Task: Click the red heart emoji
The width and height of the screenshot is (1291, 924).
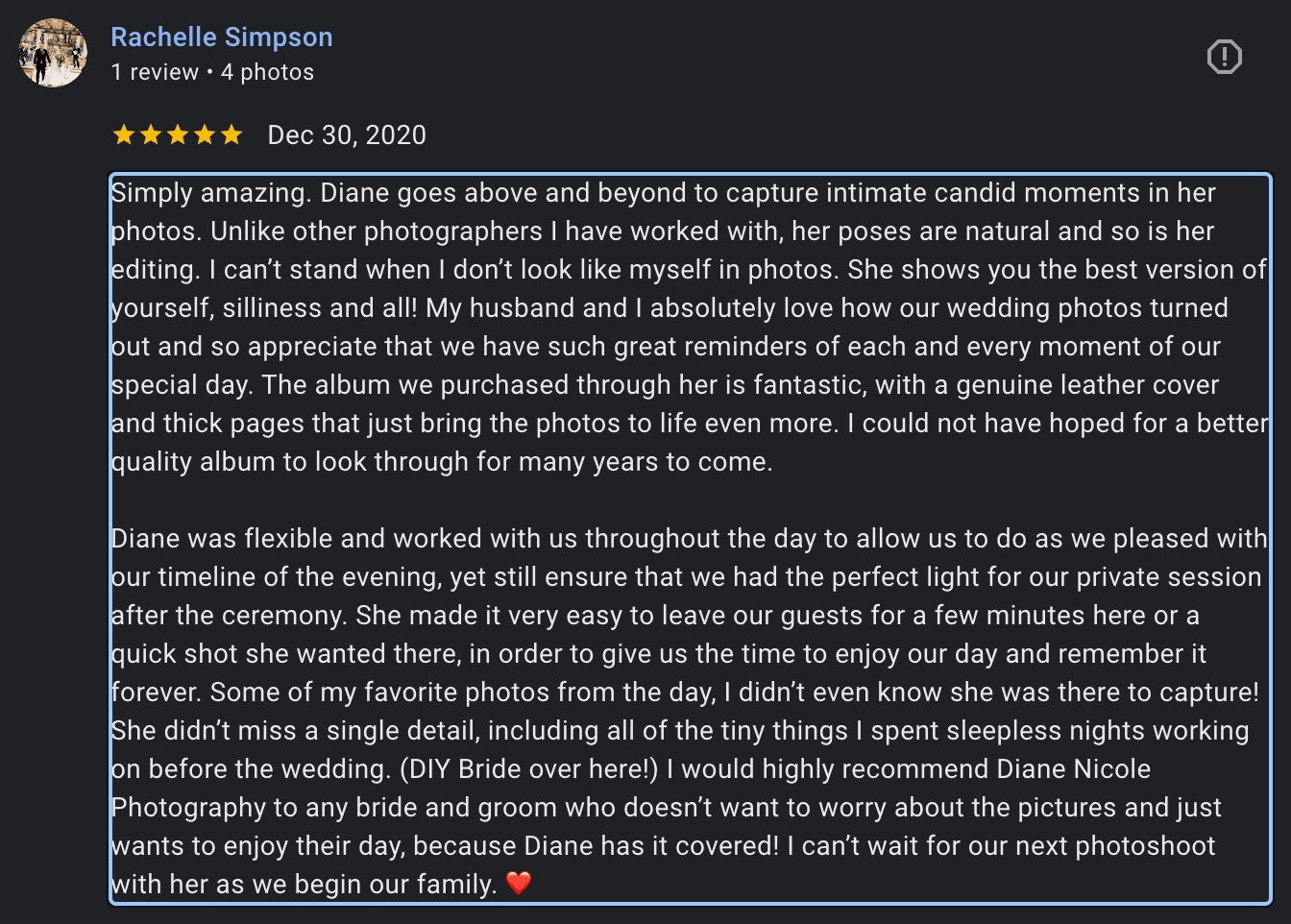Action: [519, 883]
